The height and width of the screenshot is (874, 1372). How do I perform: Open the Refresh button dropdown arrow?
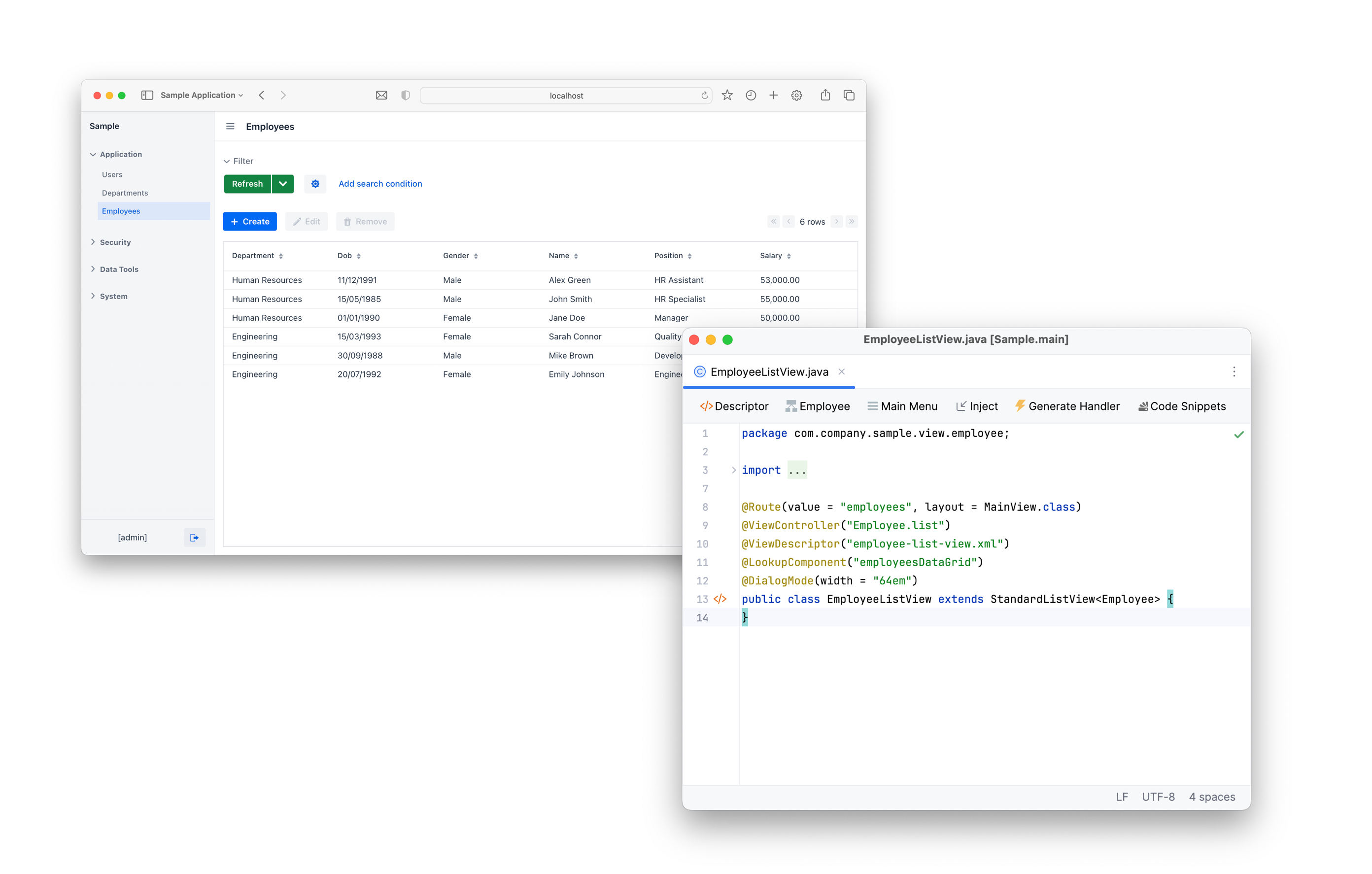pyautogui.click(x=282, y=183)
